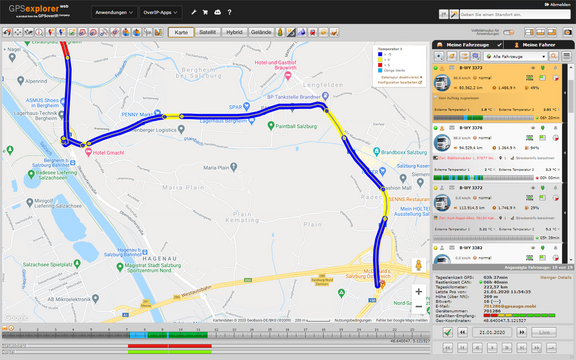Click the question mark help icon
The image size is (576, 360).
(x=229, y=12)
